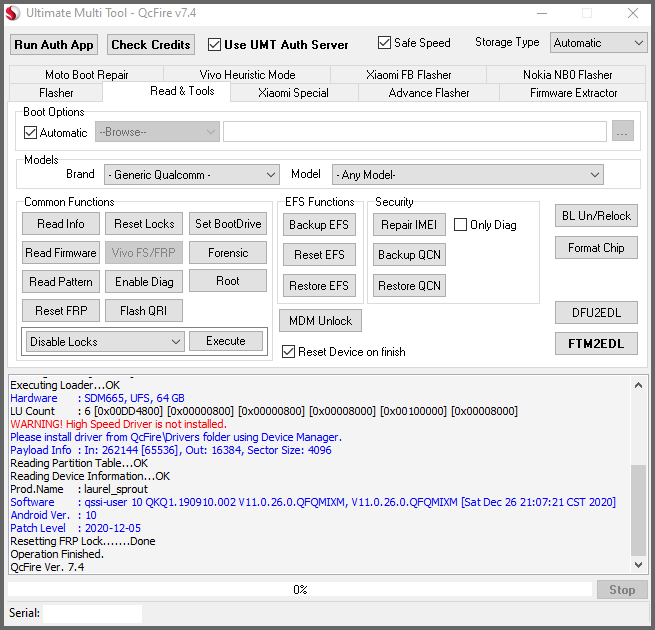Click the Enable Diag button
Screen dimensions: 655x630
[x=144, y=282]
